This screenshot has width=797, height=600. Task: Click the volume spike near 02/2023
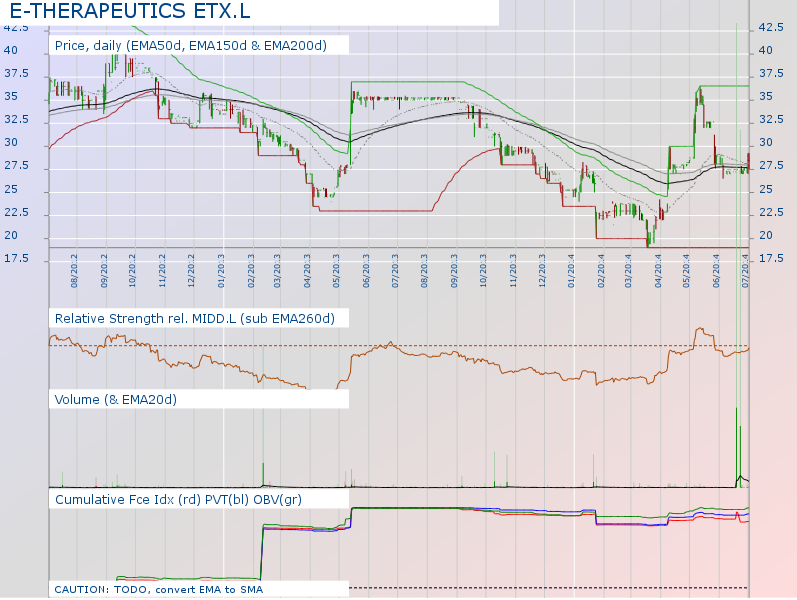click(263, 475)
